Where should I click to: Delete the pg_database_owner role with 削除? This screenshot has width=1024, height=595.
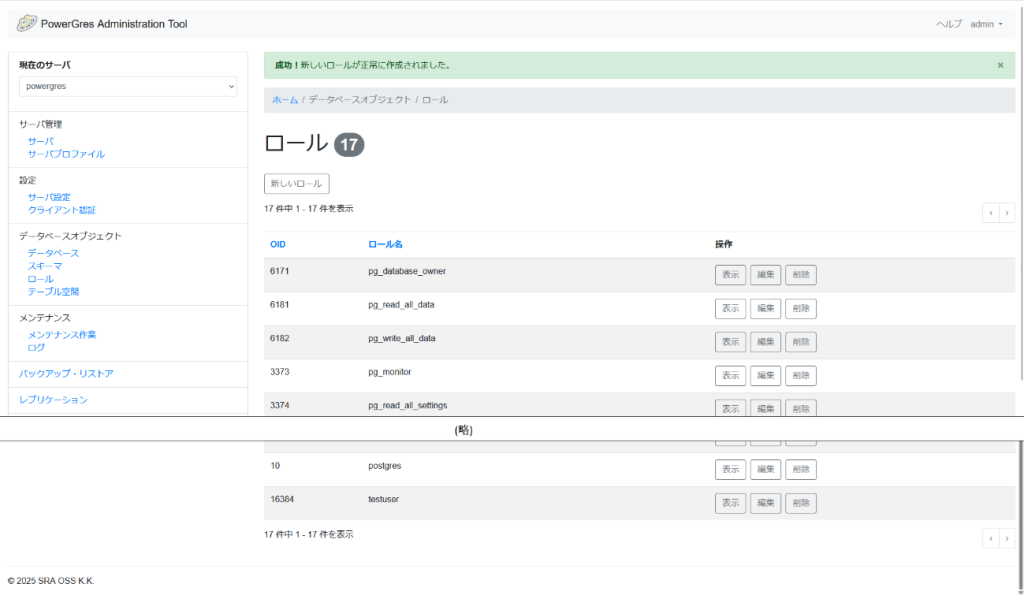[801, 275]
